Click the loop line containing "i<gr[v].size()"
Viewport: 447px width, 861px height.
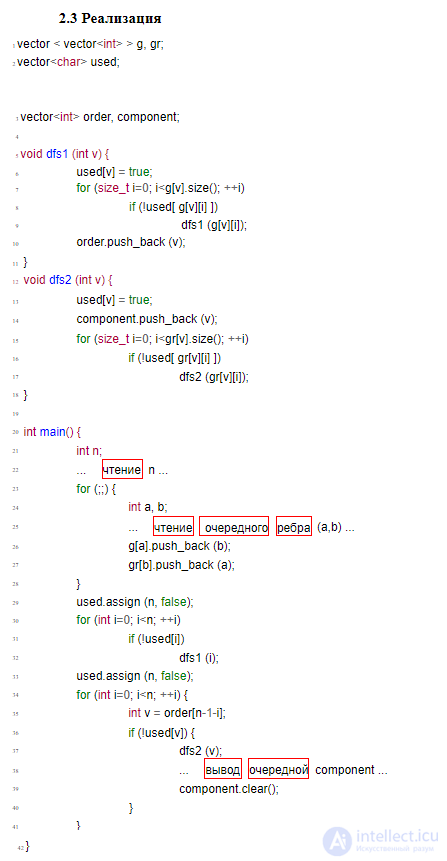coord(163,339)
